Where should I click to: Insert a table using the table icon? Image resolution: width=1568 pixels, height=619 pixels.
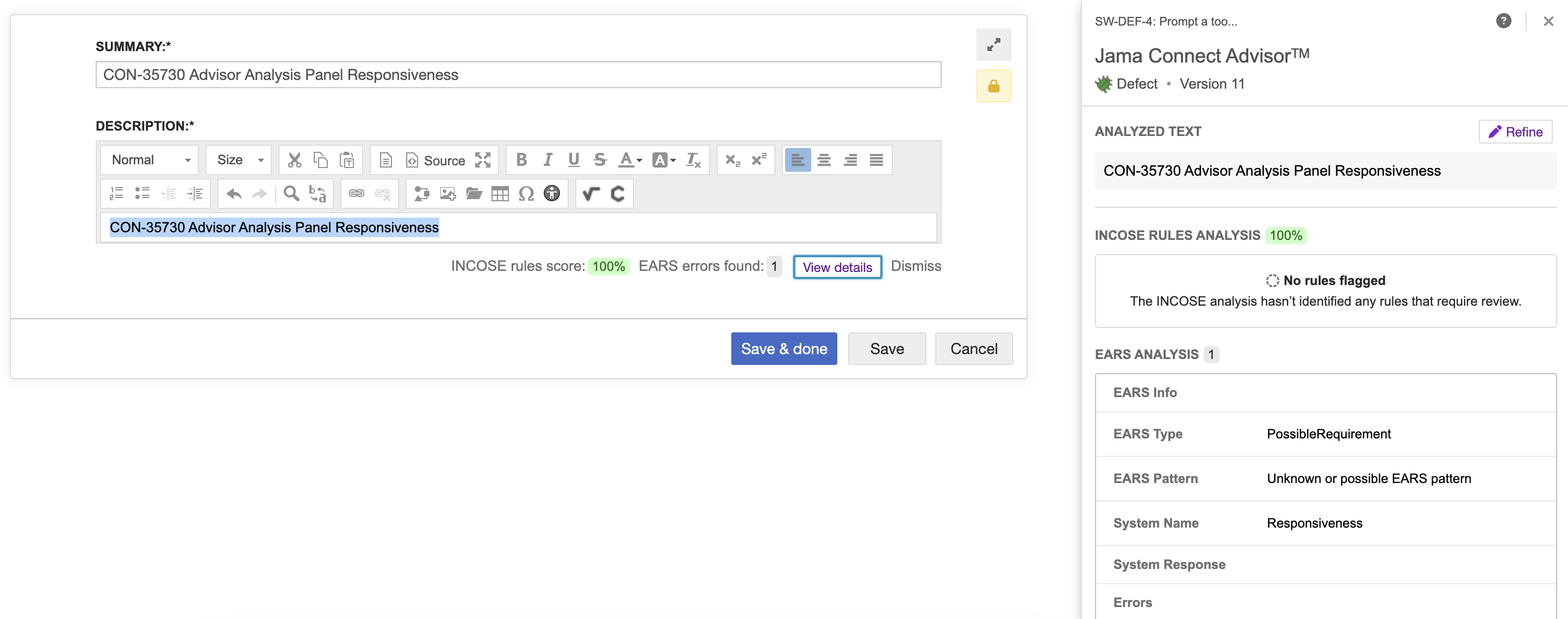pyautogui.click(x=500, y=194)
